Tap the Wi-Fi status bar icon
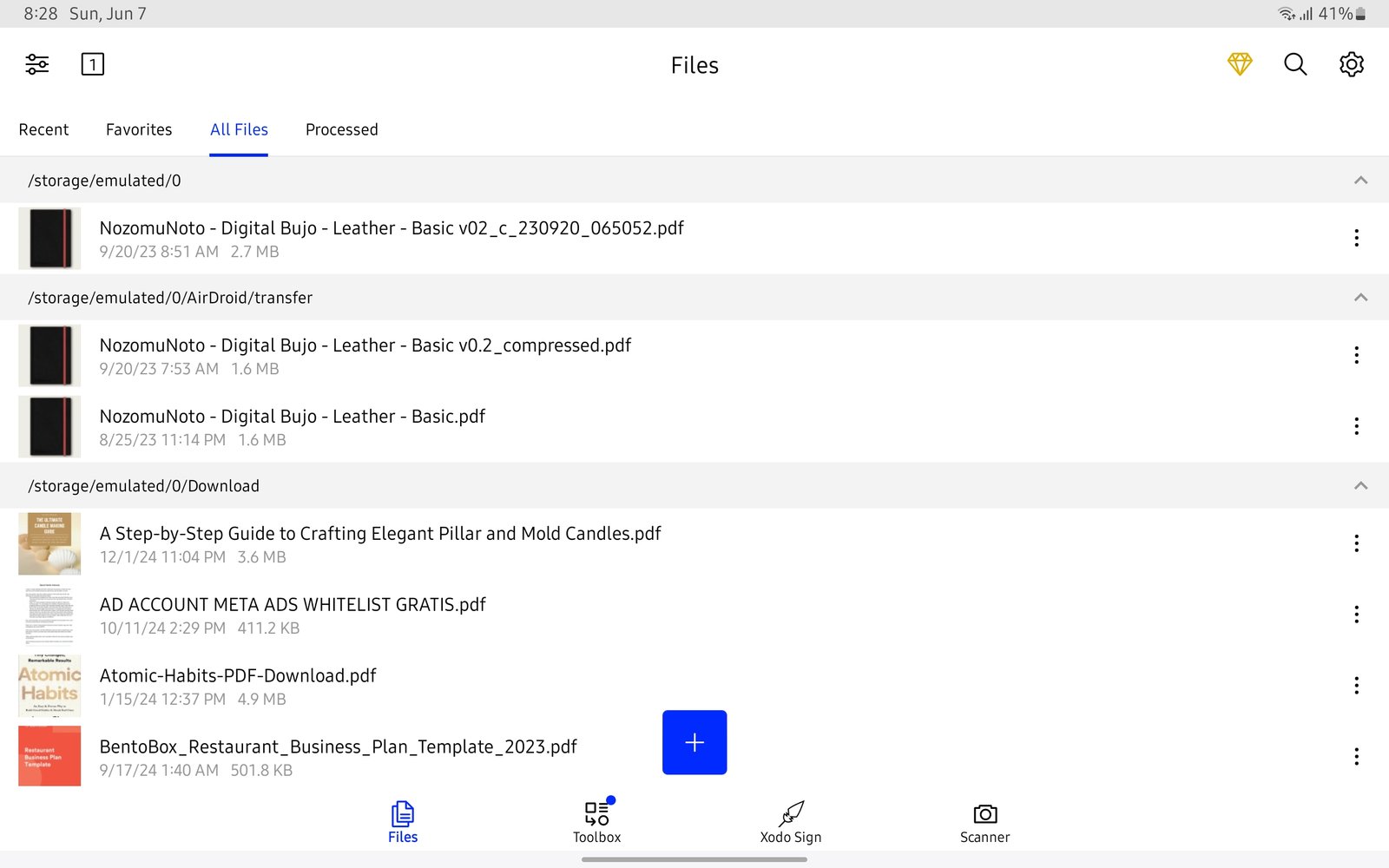 pyautogui.click(x=1286, y=14)
